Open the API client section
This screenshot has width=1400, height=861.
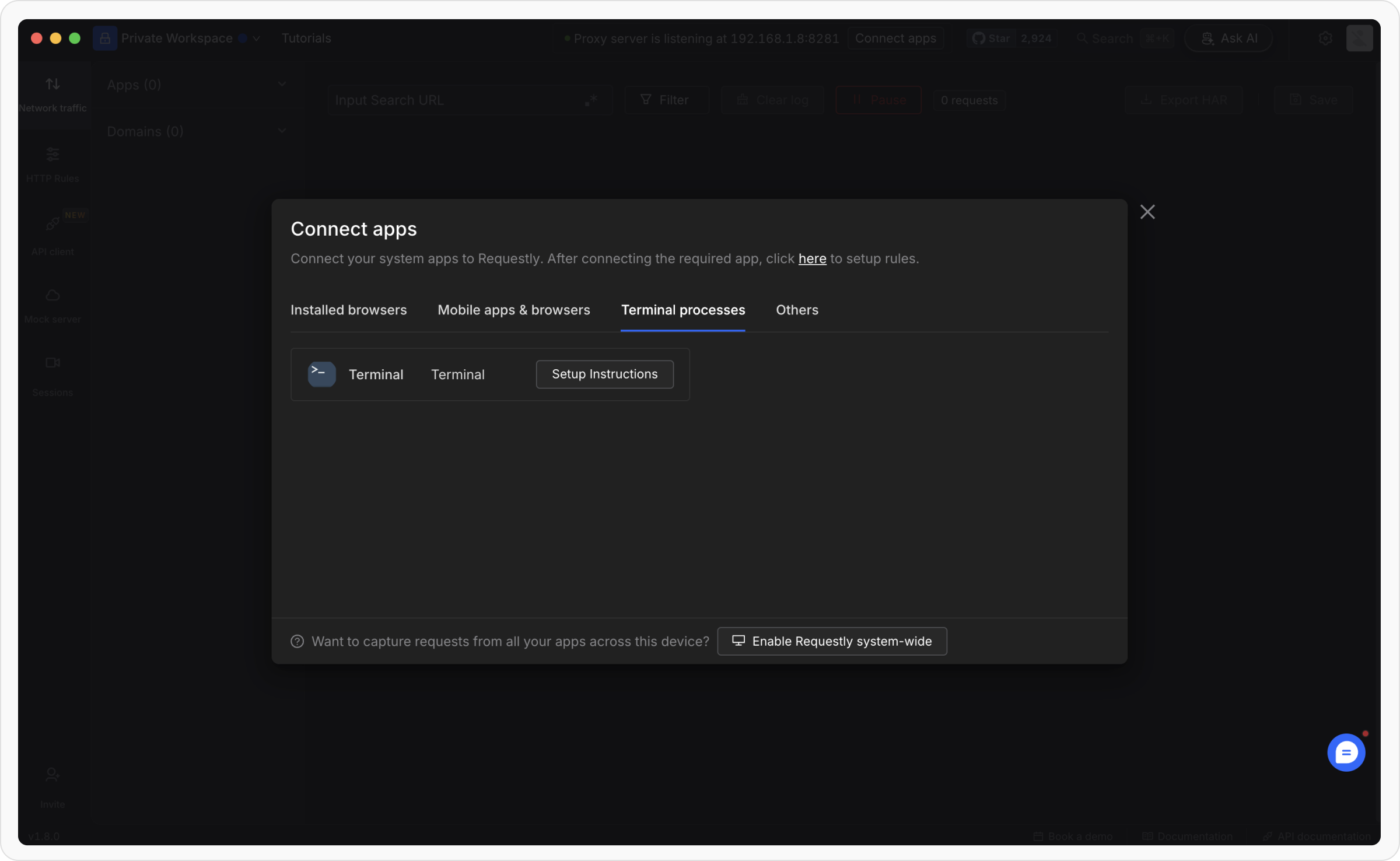[52, 225]
